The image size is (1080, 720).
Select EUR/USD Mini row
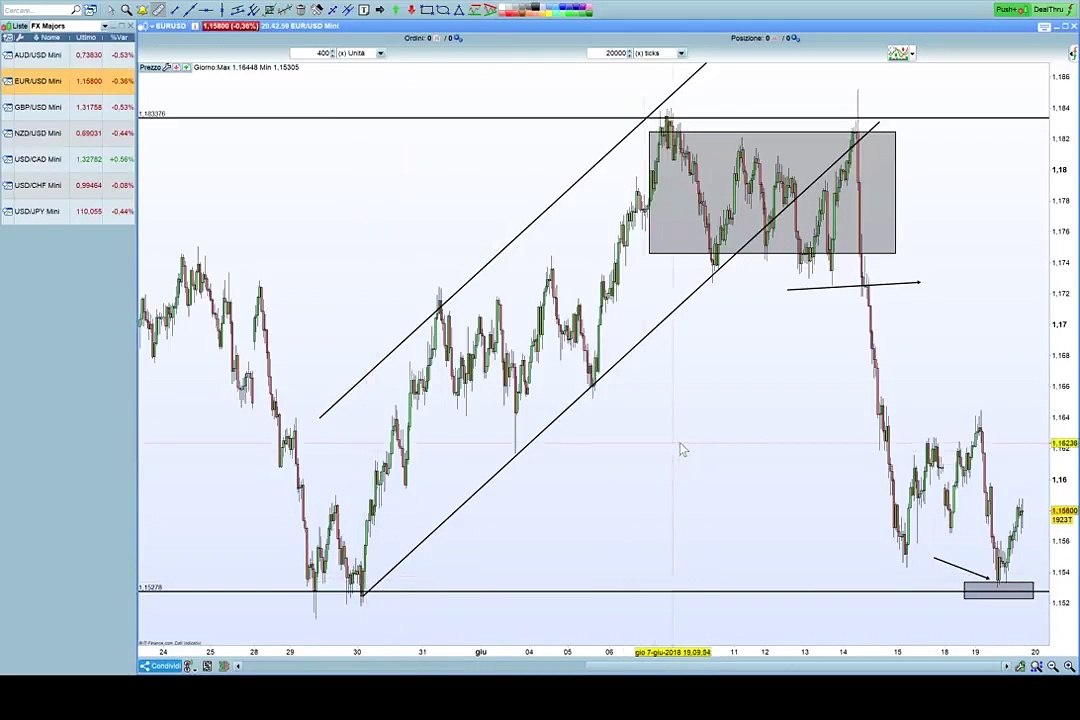[68, 81]
